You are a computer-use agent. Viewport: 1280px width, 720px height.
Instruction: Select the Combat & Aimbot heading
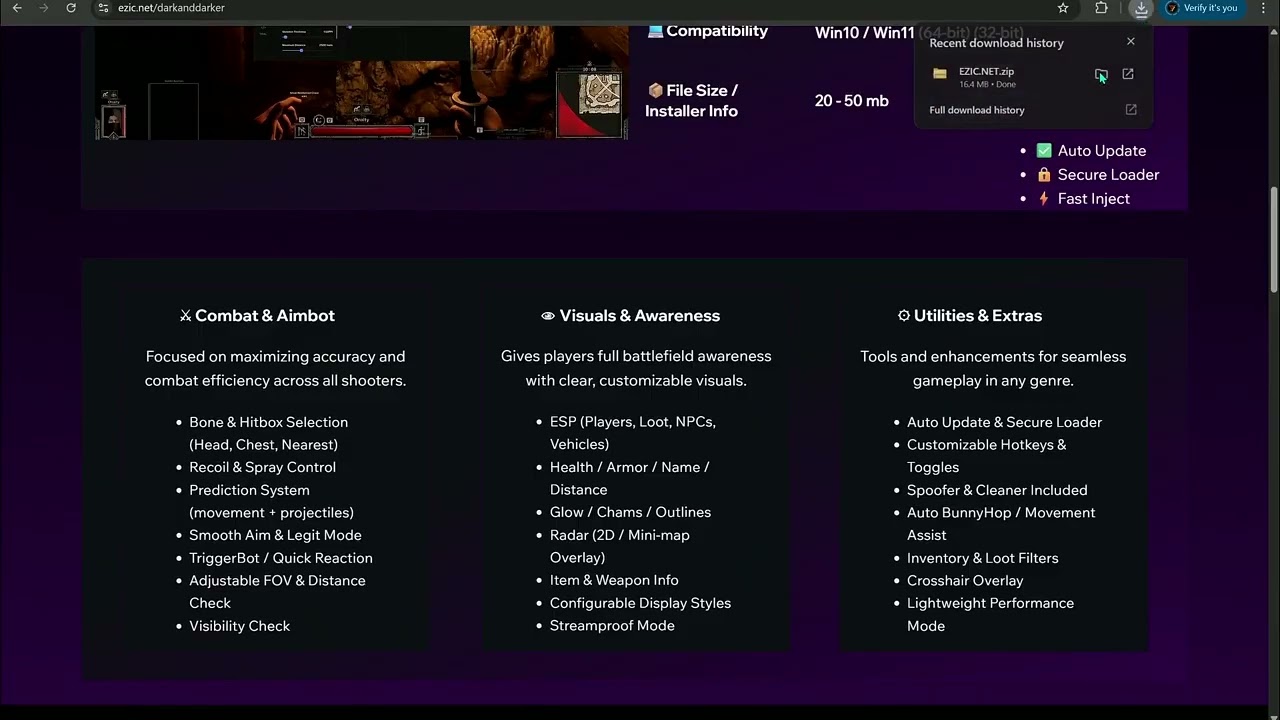coord(265,316)
